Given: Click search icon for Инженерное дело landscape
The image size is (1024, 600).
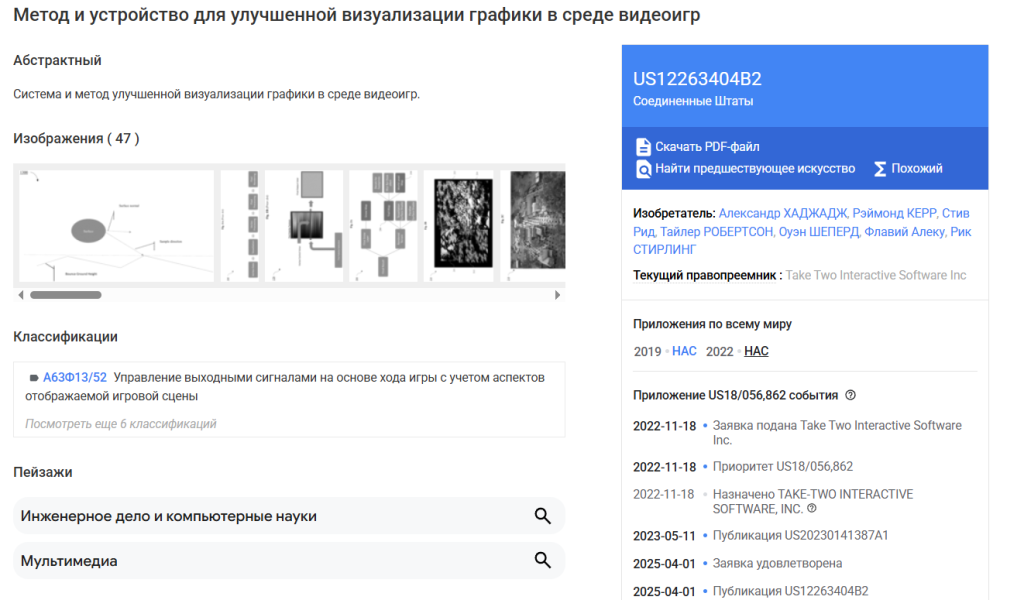Looking at the screenshot, I should [x=543, y=515].
